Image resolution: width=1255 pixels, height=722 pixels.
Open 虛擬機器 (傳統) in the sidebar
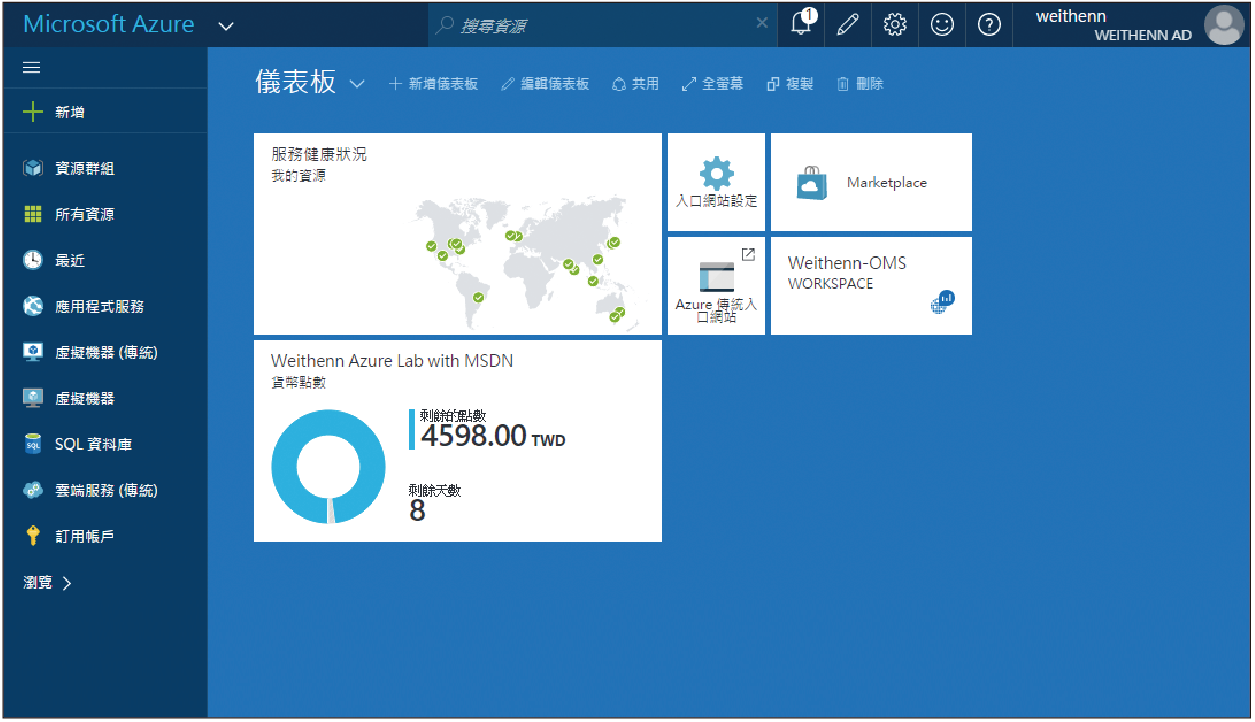(105, 352)
